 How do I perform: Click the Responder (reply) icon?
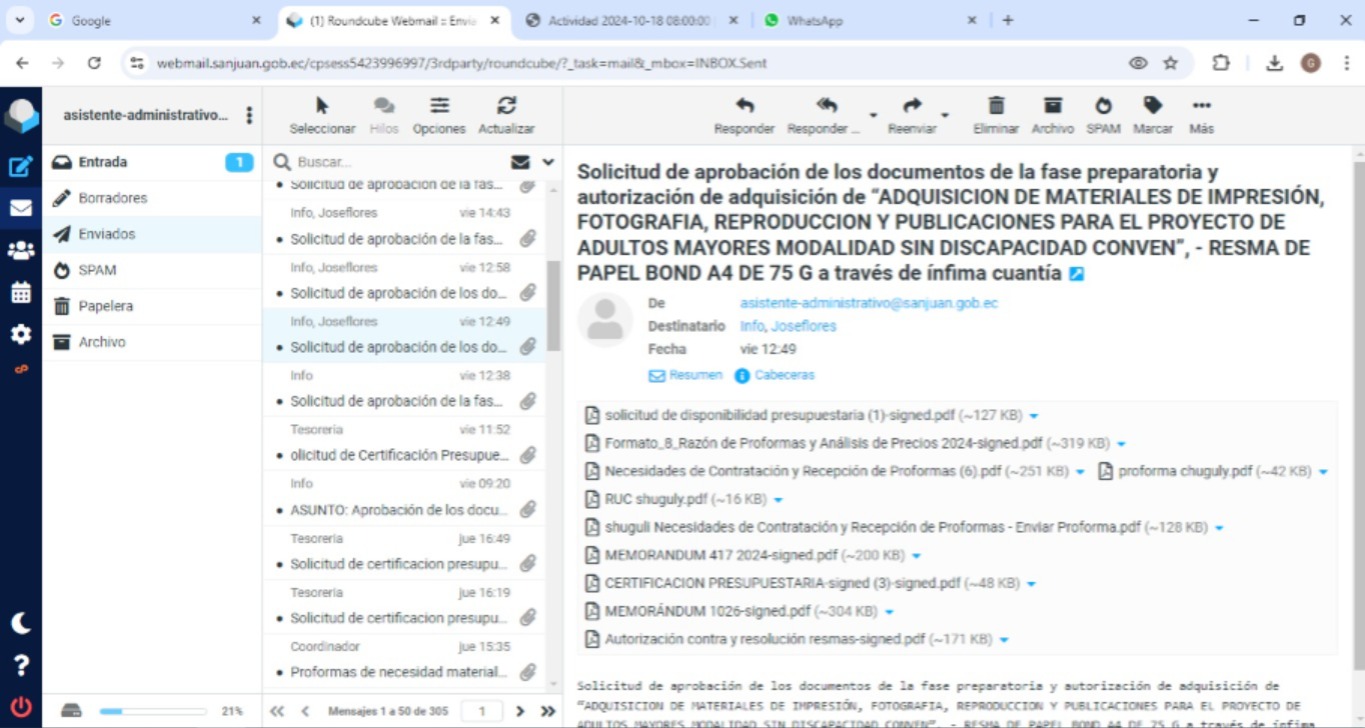pos(744,107)
